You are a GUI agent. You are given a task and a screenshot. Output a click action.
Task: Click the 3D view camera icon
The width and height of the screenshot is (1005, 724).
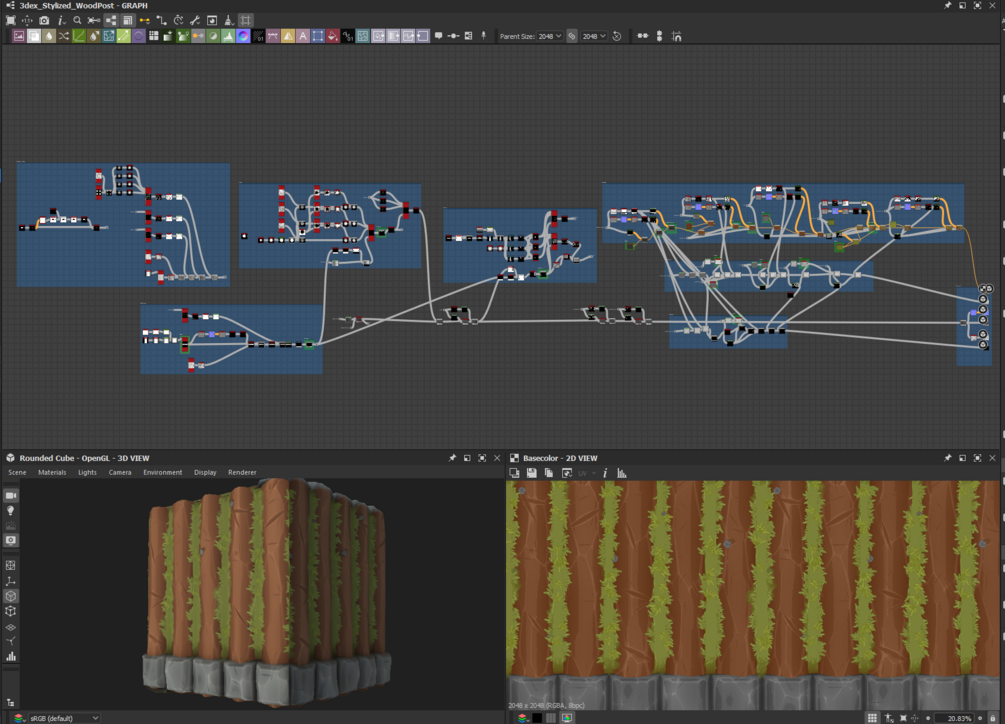[11, 495]
